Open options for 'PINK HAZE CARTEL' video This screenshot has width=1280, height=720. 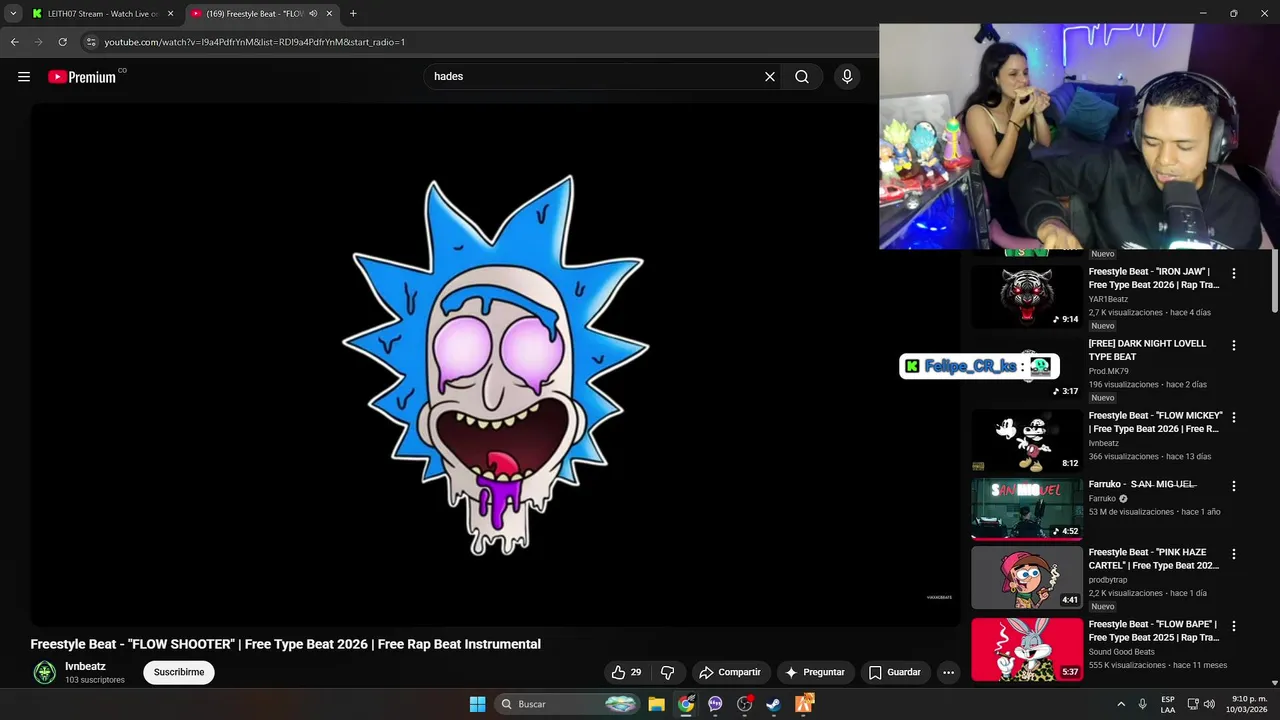pos(1233,554)
